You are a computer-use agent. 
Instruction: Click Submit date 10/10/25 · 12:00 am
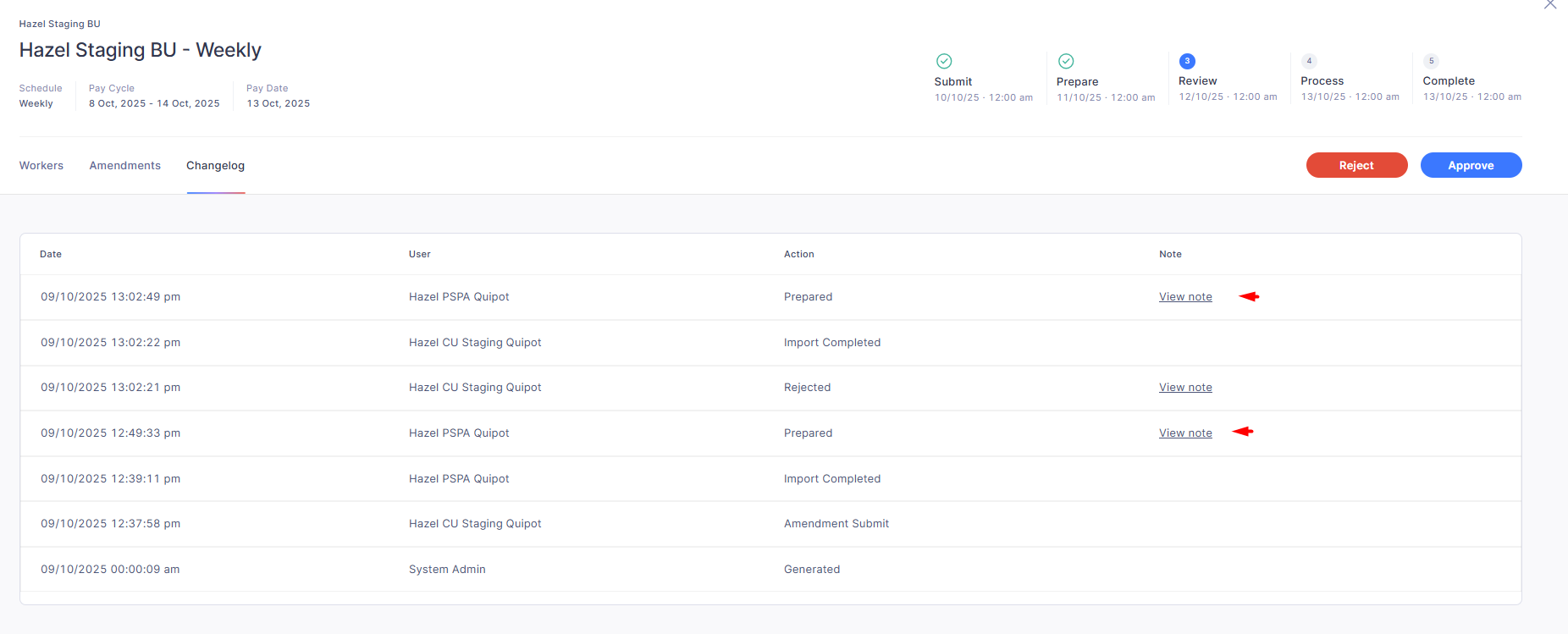(x=984, y=97)
